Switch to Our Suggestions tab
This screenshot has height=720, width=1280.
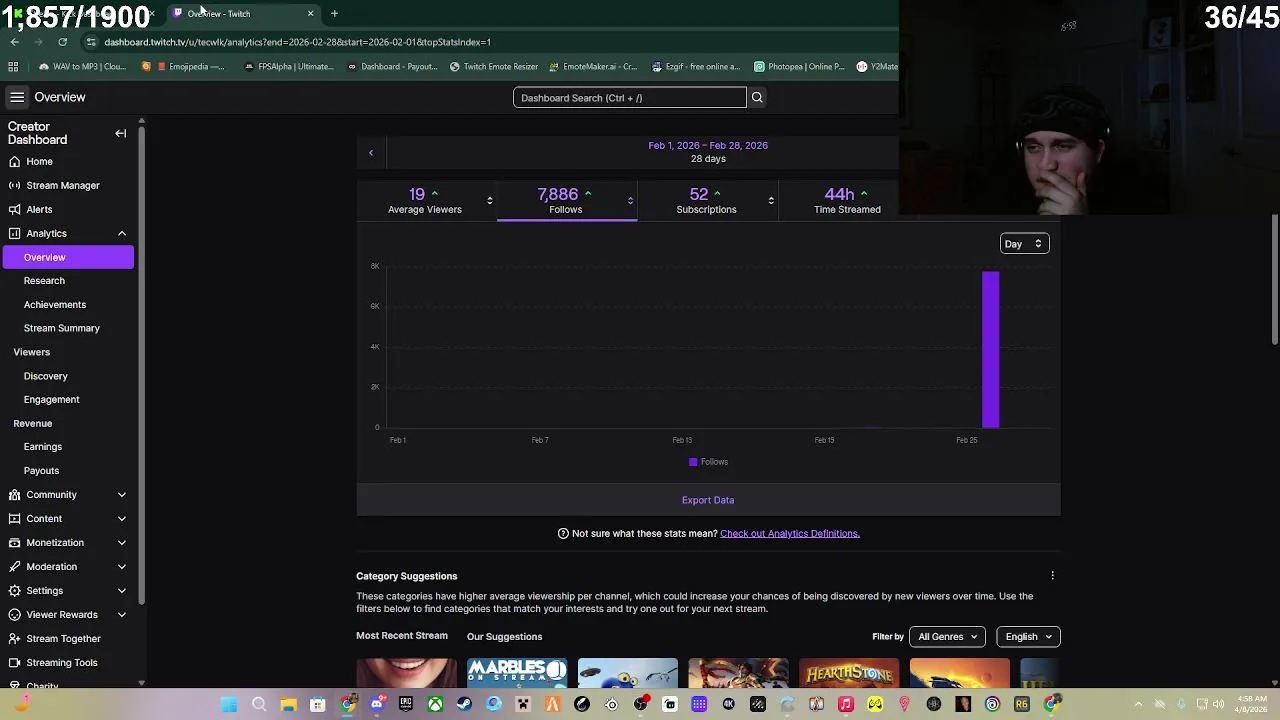coord(504,637)
